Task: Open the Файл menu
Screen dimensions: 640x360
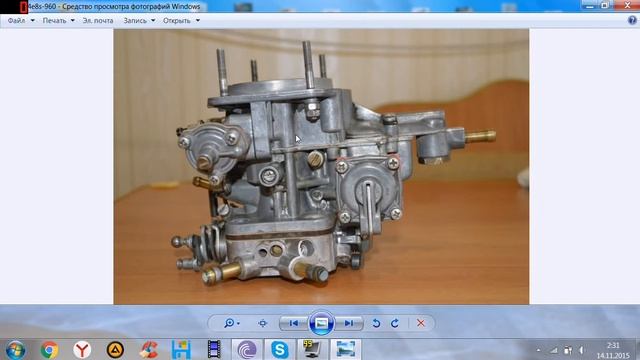Action: point(16,20)
